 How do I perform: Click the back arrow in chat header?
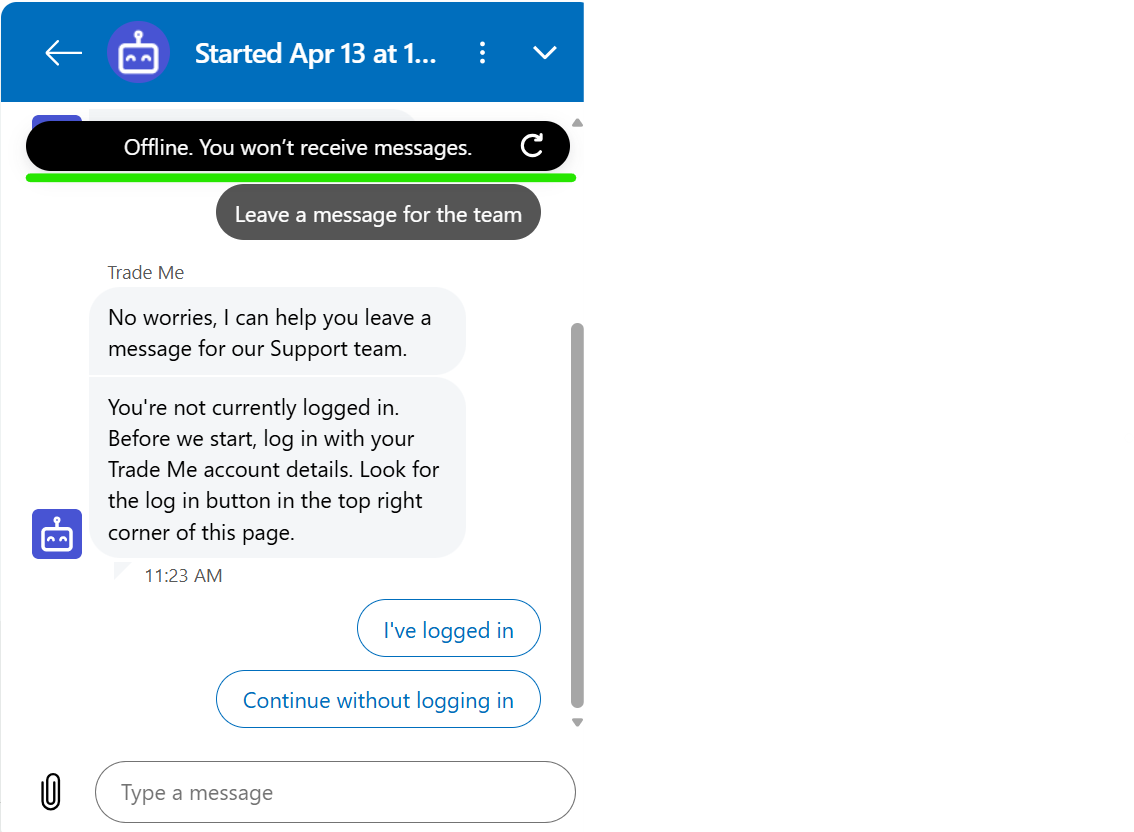63,53
